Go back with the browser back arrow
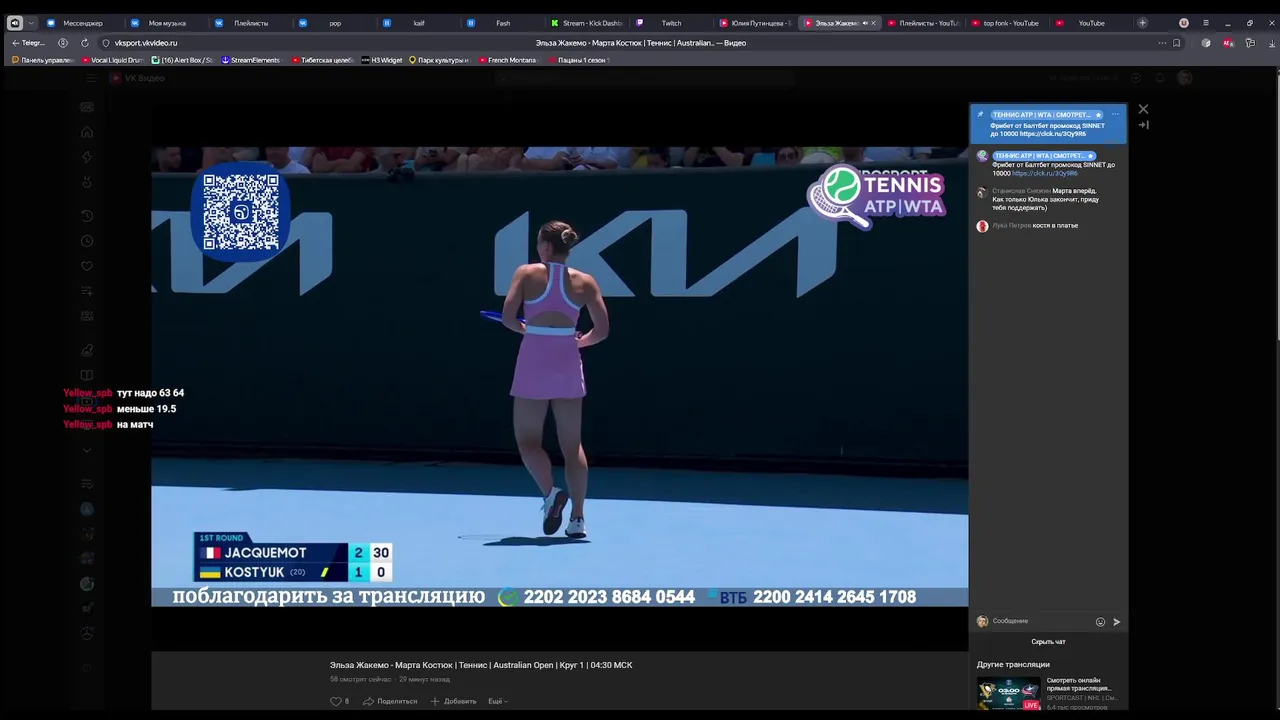The image size is (1280, 720). [15, 43]
